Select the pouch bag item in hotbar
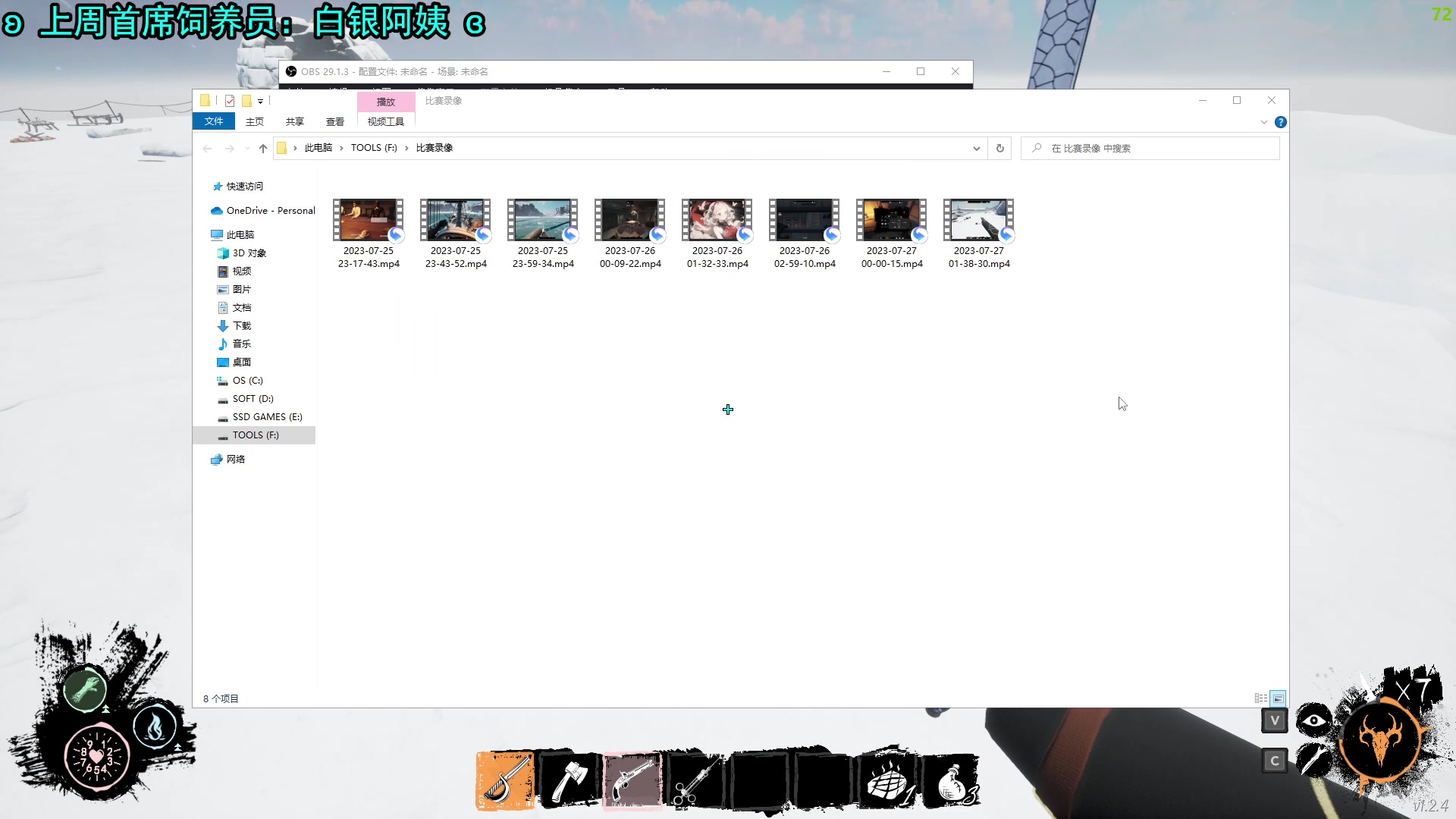1456x819 pixels. point(952,780)
